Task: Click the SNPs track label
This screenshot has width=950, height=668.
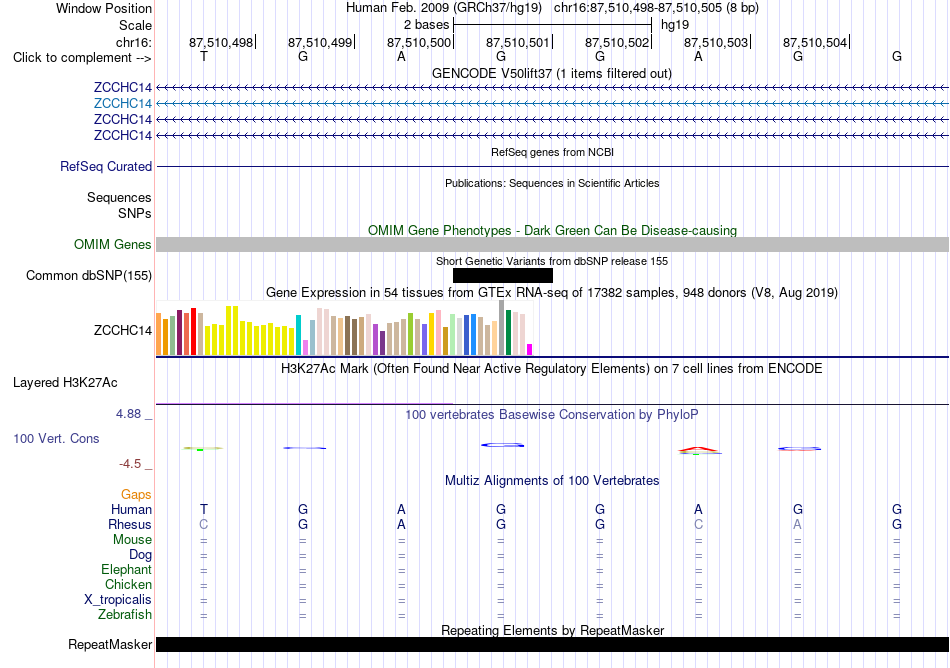Action: pos(135,213)
